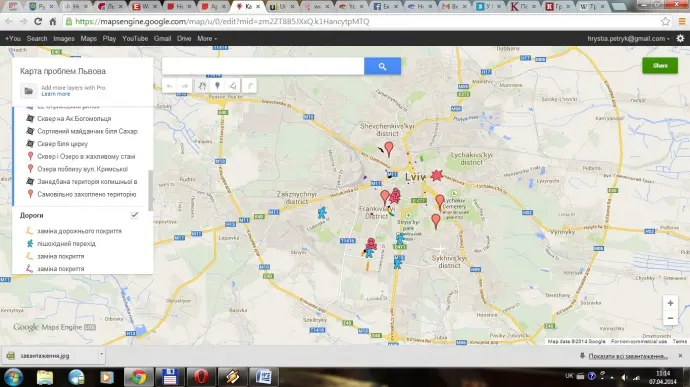Close the downloads bar
Image resolution: width=690 pixels, height=387 pixels.
coord(680,355)
